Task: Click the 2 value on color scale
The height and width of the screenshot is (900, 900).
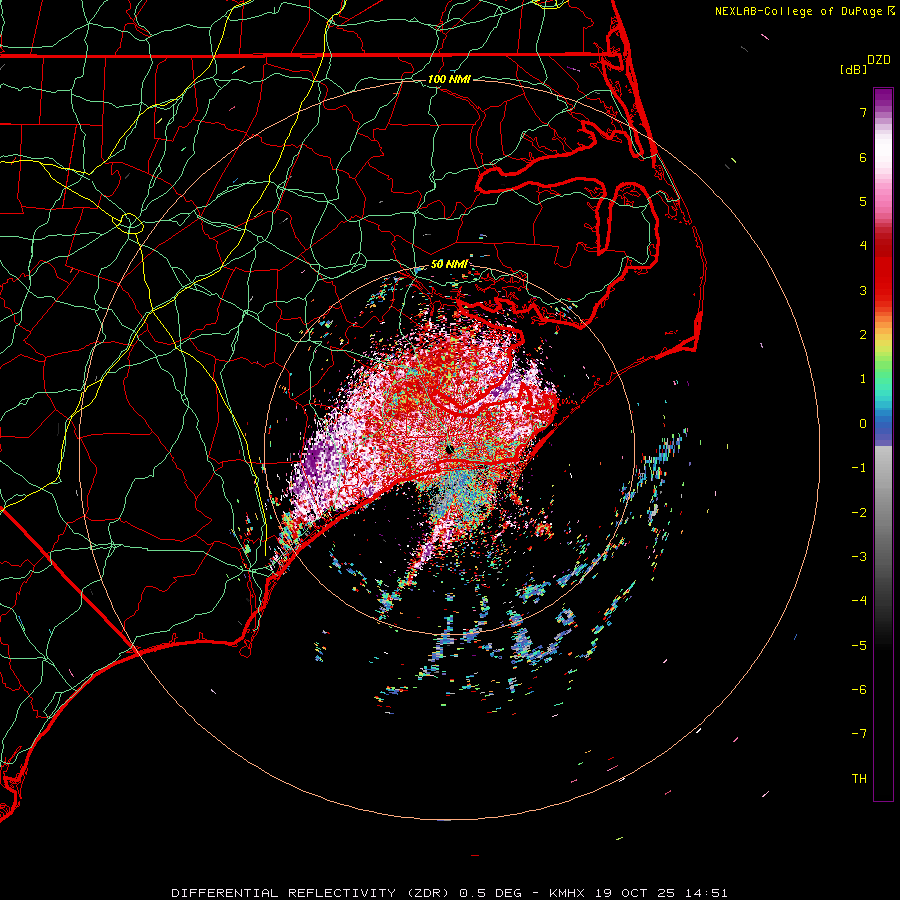Action: [x=863, y=335]
